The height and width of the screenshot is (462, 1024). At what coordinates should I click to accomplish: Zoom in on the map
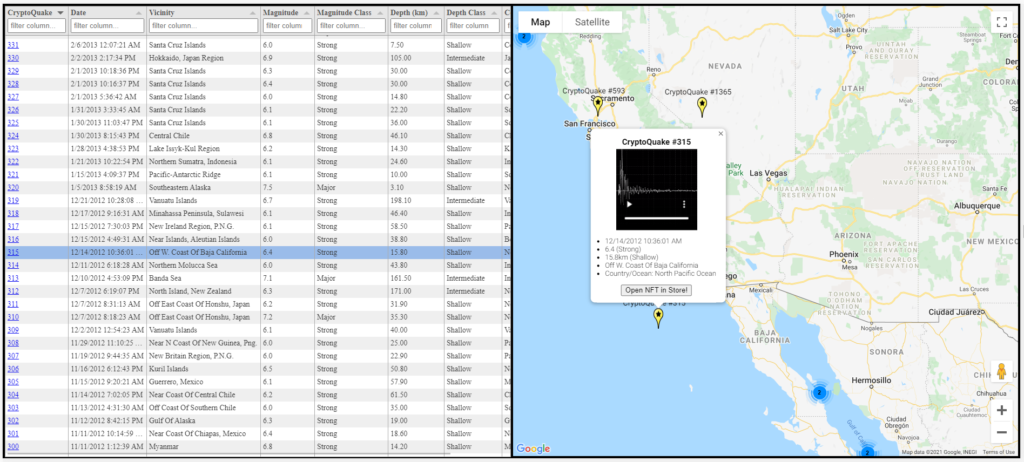pos(1001,410)
